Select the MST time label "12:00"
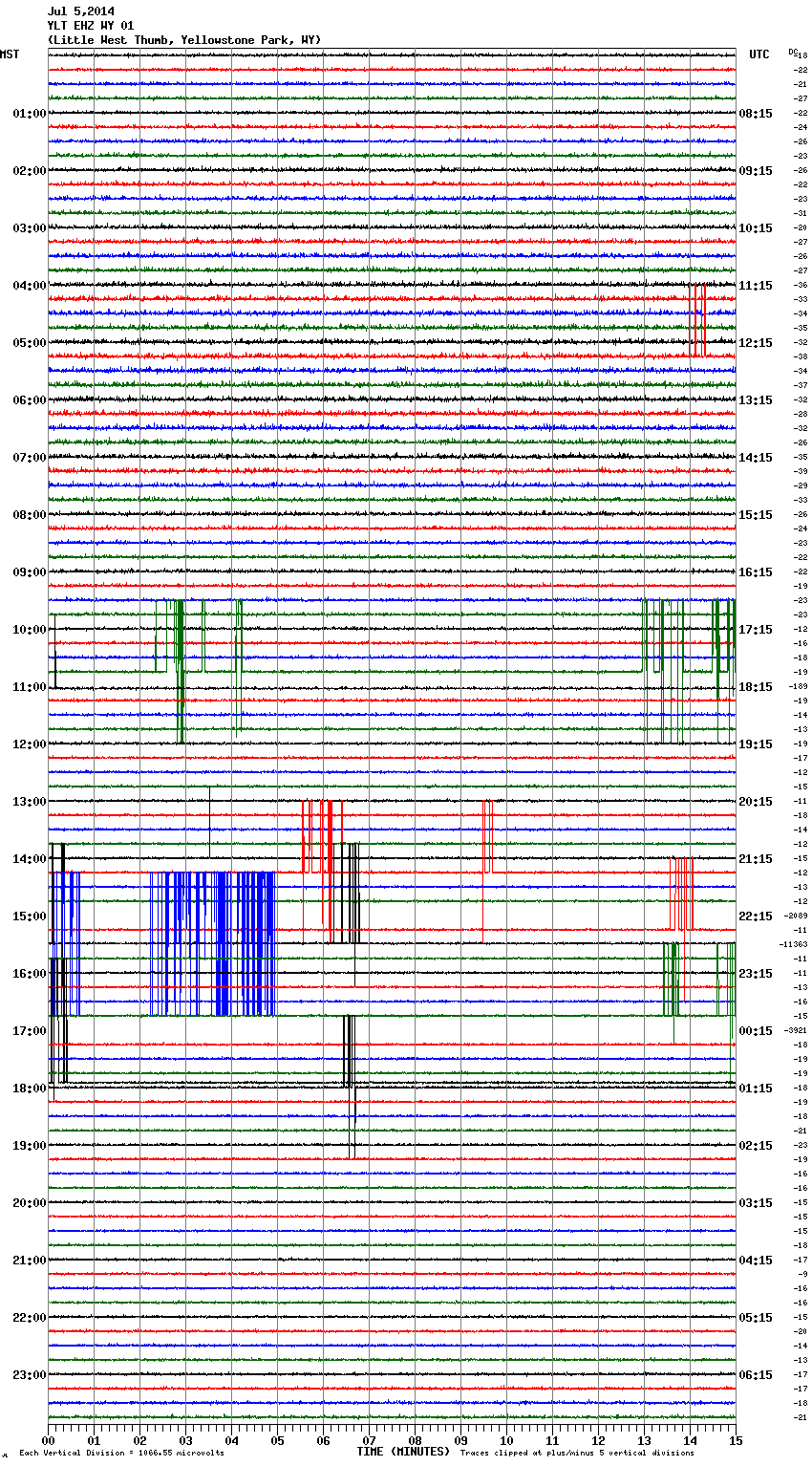The width and height of the screenshot is (812, 1466). (x=30, y=744)
